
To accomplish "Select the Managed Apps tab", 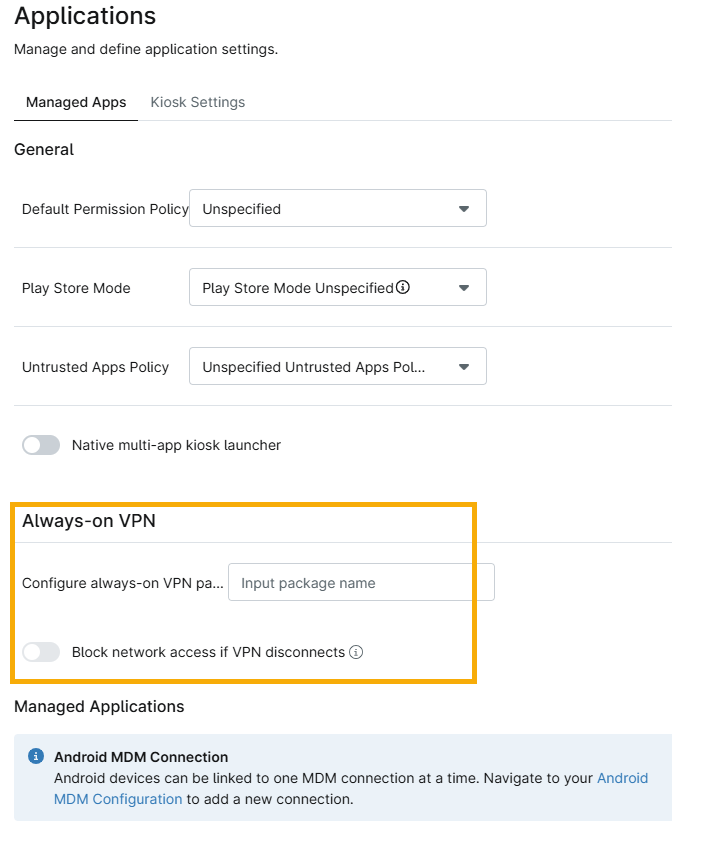I will pos(76,102).
